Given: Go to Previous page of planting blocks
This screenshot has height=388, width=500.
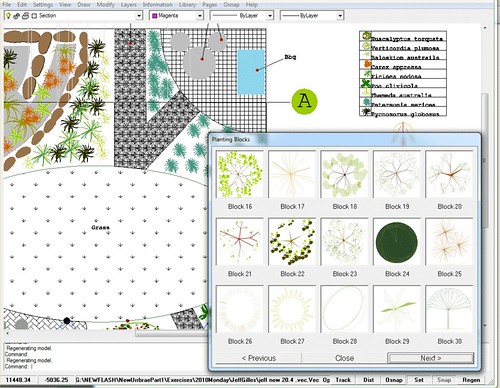Looking at the screenshot, I should pos(259,358).
